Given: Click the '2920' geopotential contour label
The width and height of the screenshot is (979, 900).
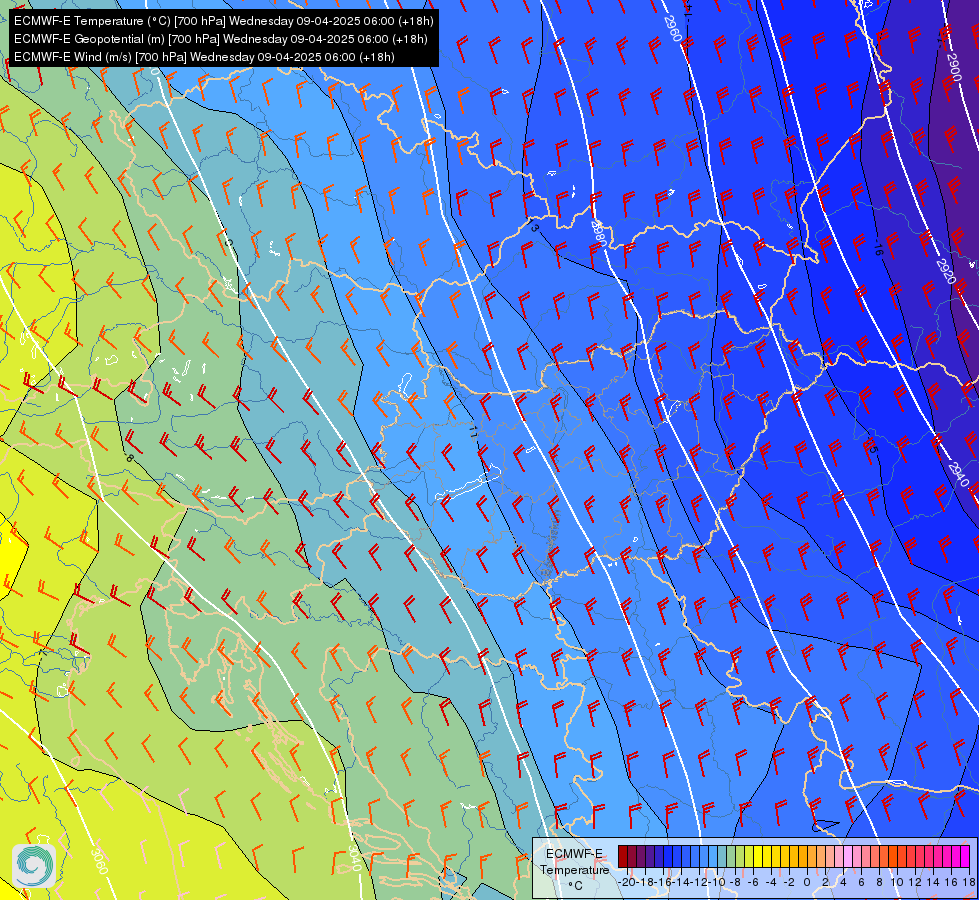Looking at the screenshot, I should (x=946, y=271).
